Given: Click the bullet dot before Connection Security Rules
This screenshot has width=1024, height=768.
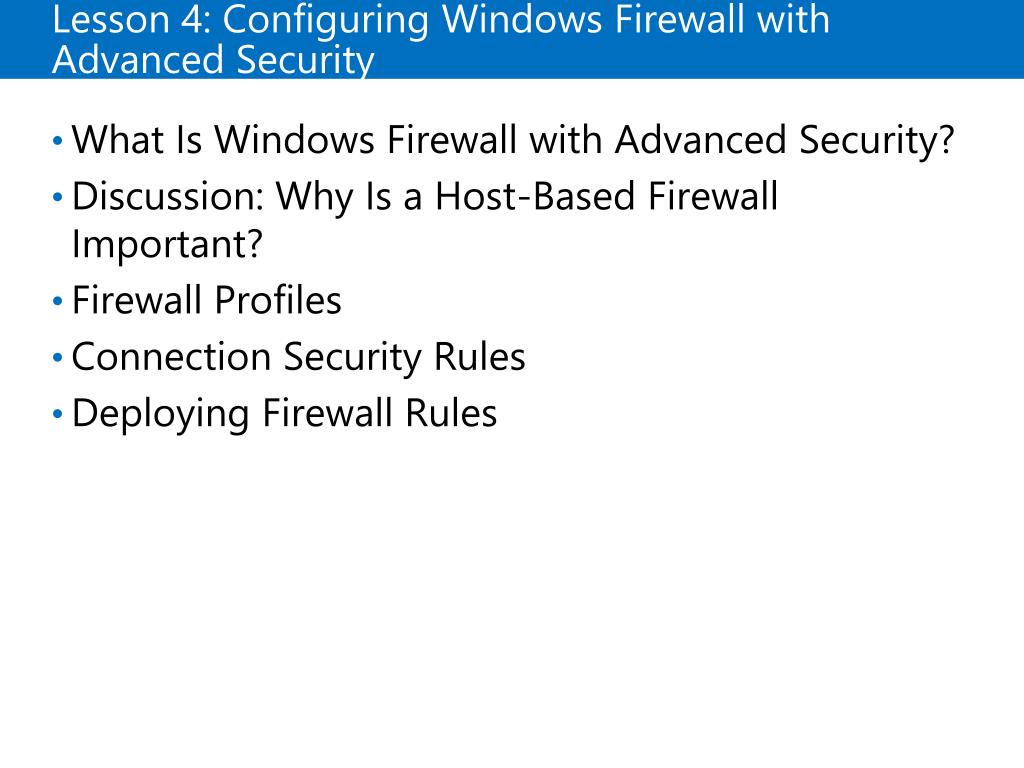Looking at the screenshot, I should pos(57,358).
